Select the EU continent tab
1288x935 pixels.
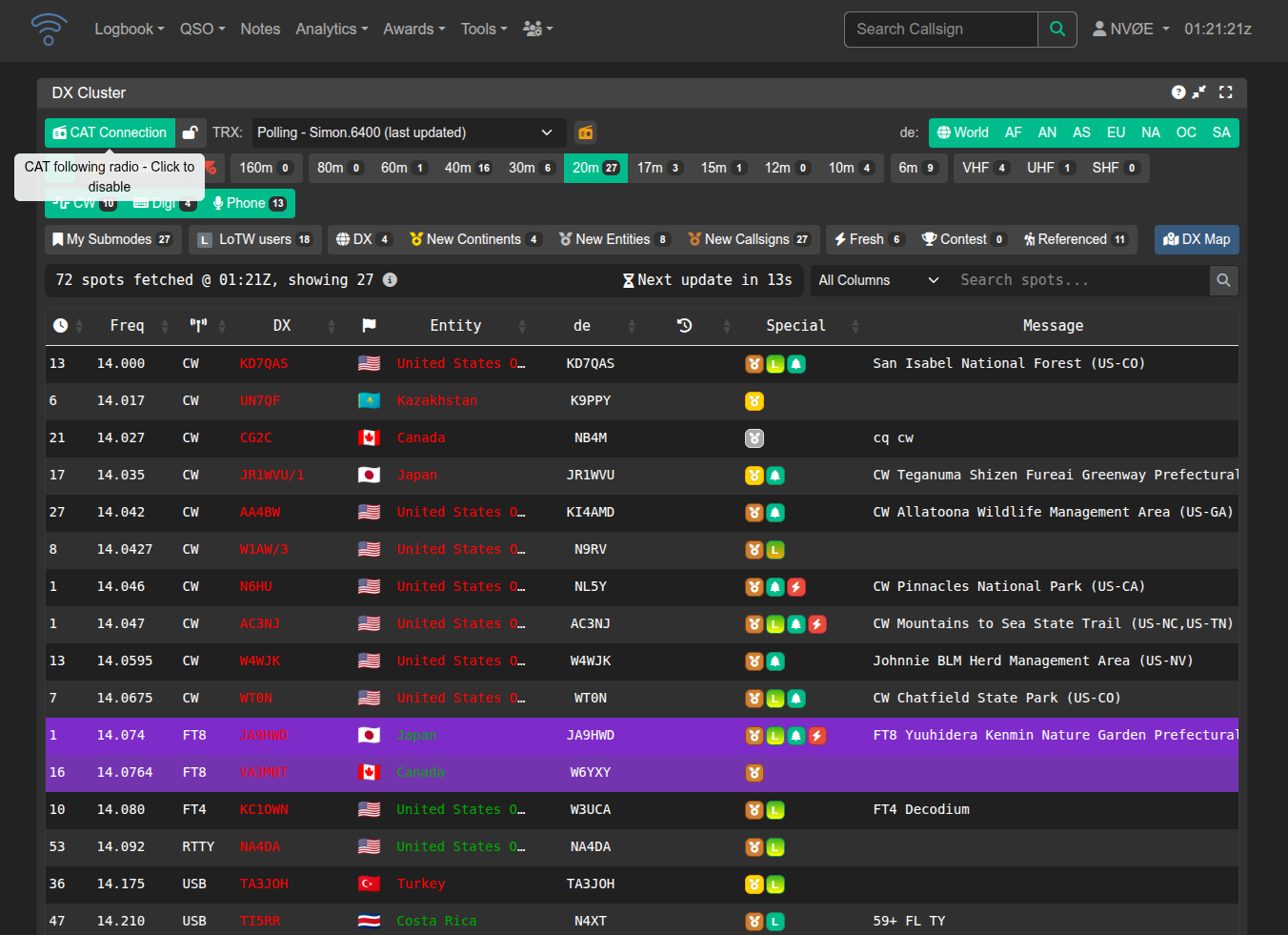(x=1116, y=132)
